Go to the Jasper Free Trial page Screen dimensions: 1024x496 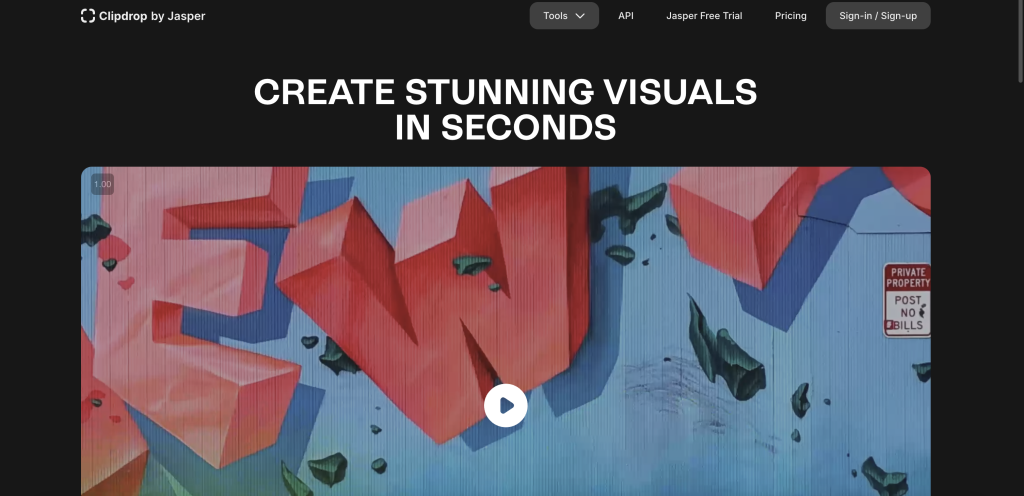(x=704, y=16)
